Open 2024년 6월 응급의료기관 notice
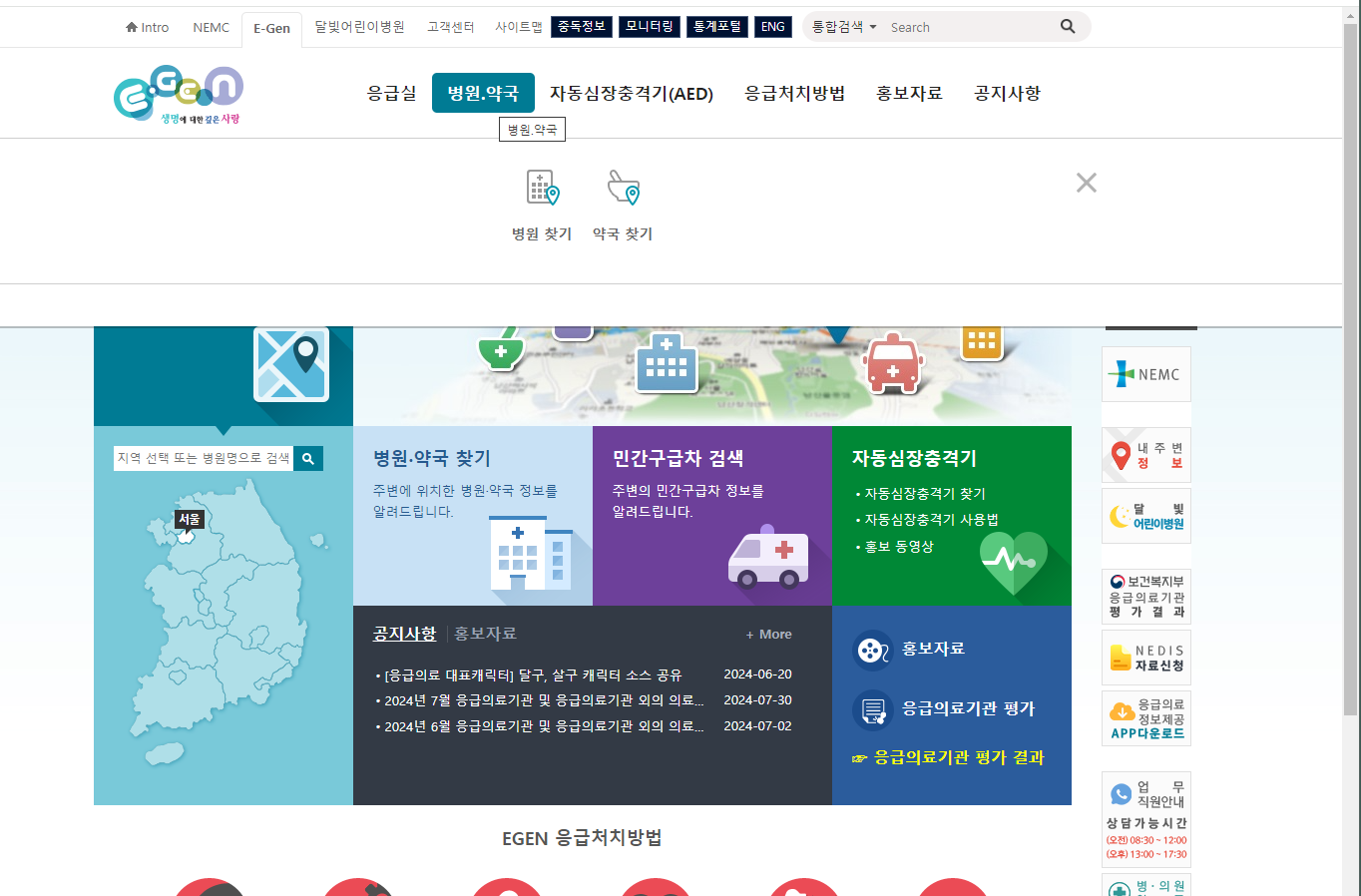Viewport: 1361px width, 896px height. pyautogui.click(x=544, y=726)
